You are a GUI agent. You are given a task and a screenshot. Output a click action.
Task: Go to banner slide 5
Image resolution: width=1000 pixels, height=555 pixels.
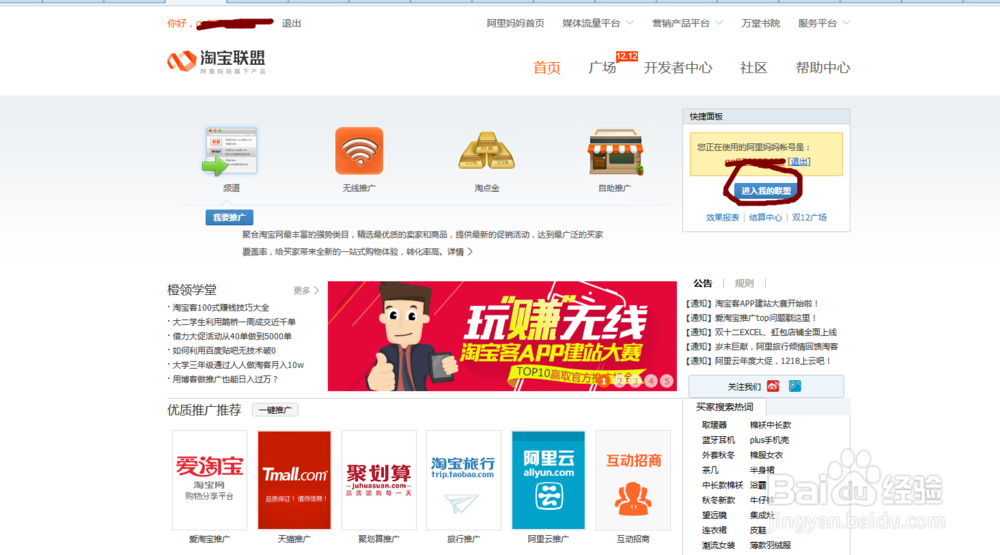click(x=666, y=381)
